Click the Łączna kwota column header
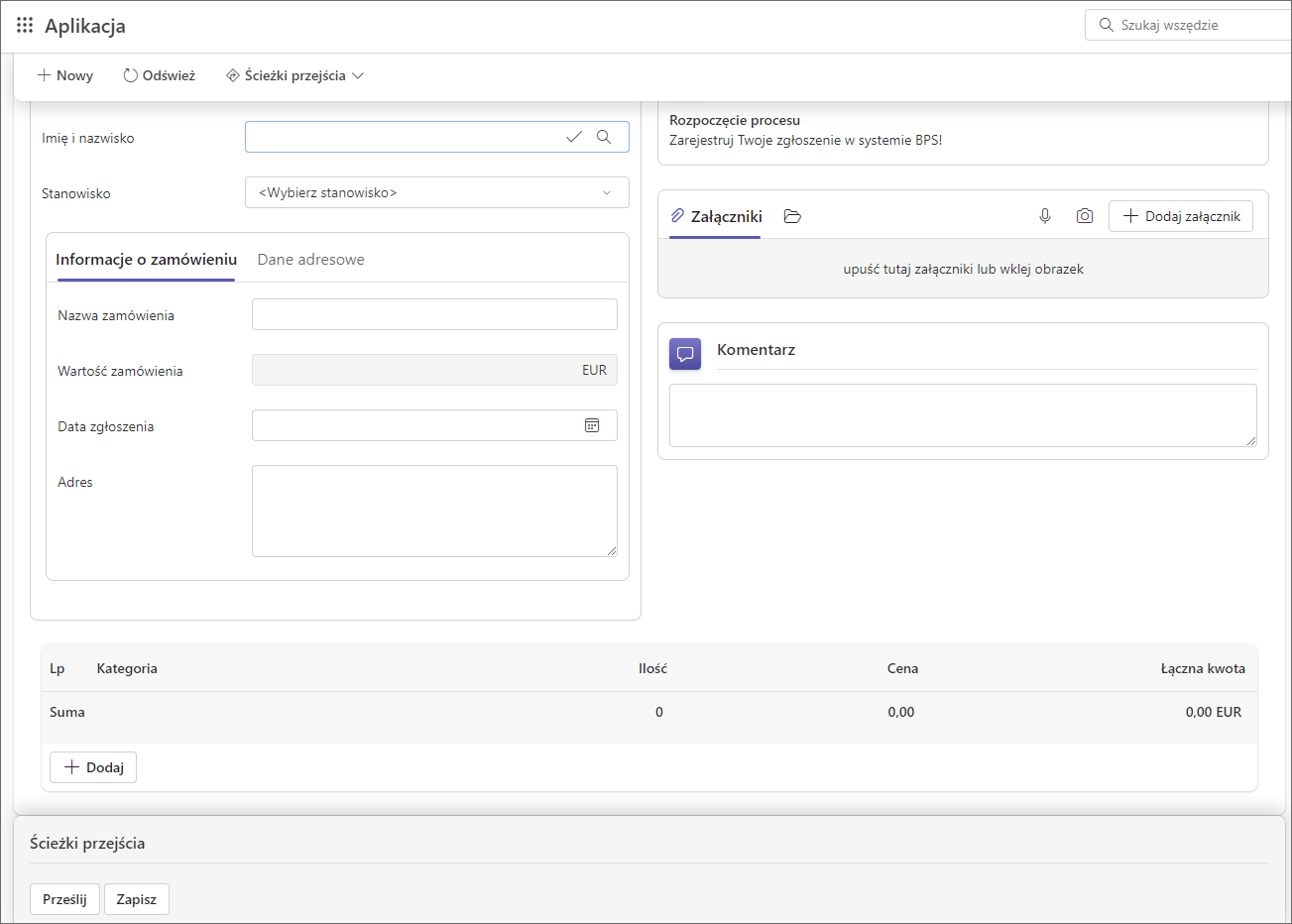 1203,668
